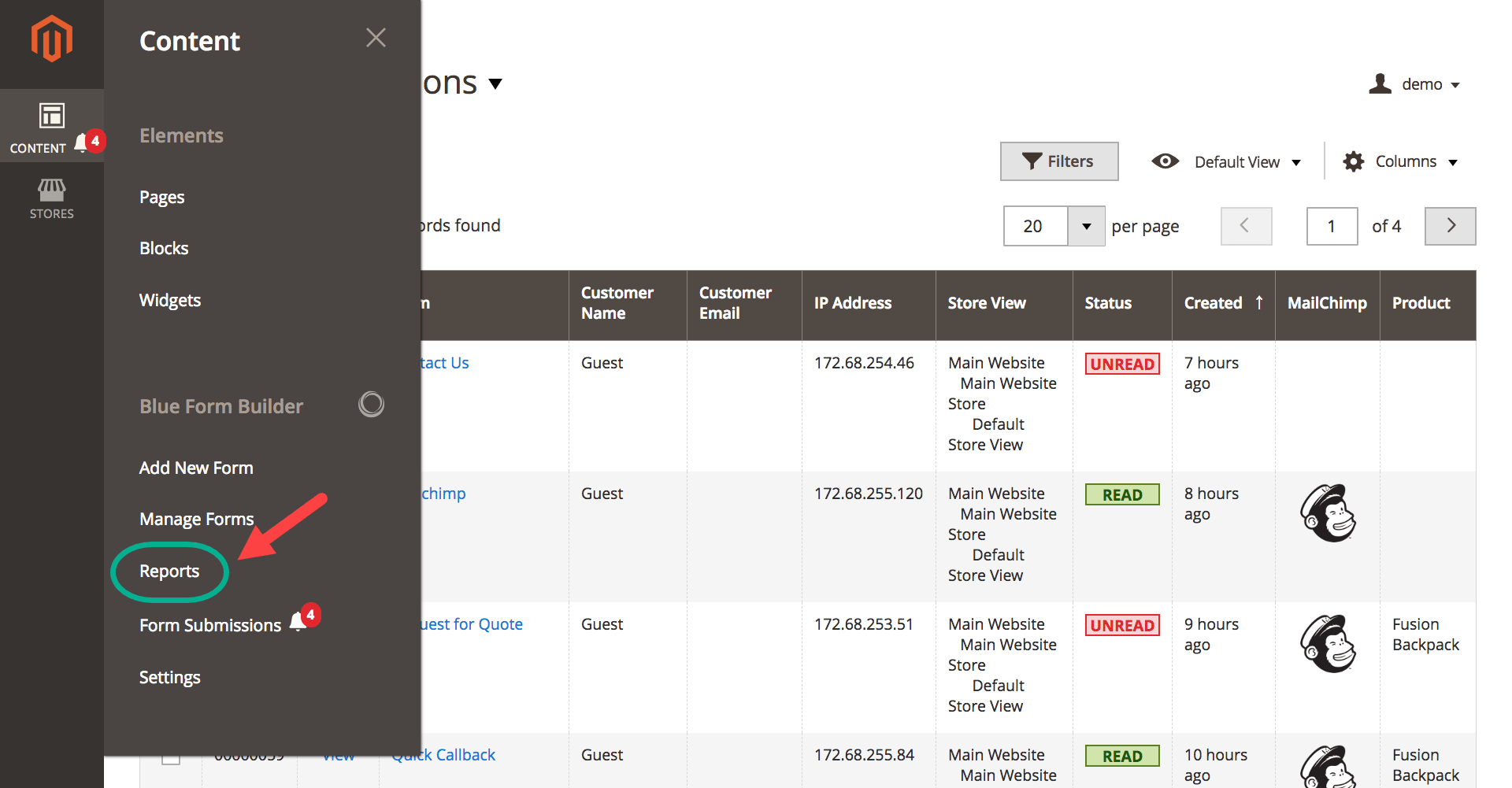Viewport: 1512px width, 788px height.
Task: Open the Filters button
Action: [x=1059, y=161]
